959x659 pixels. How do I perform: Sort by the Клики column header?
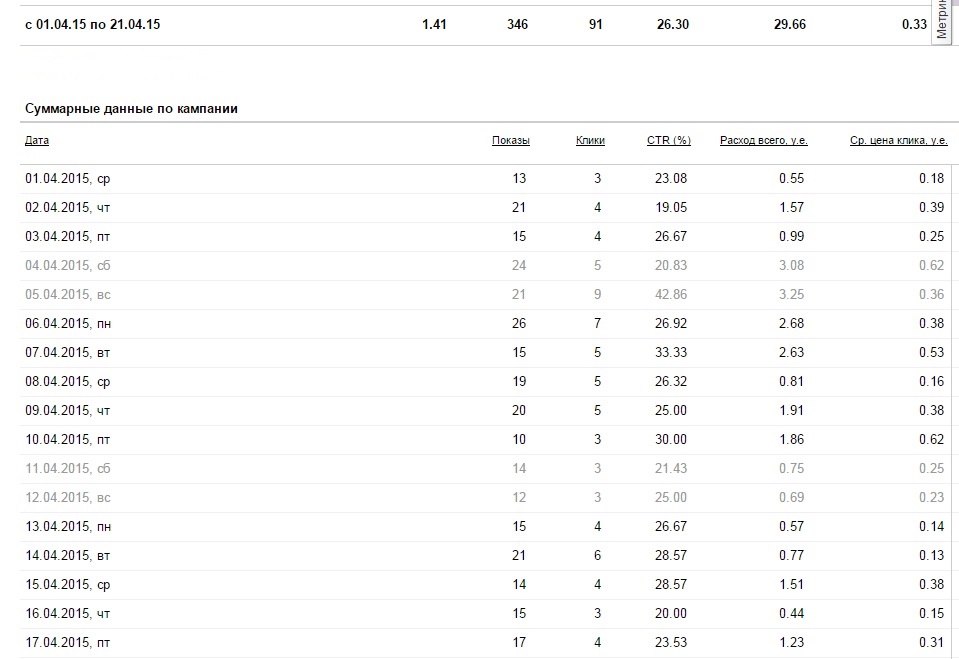[590, 140]
